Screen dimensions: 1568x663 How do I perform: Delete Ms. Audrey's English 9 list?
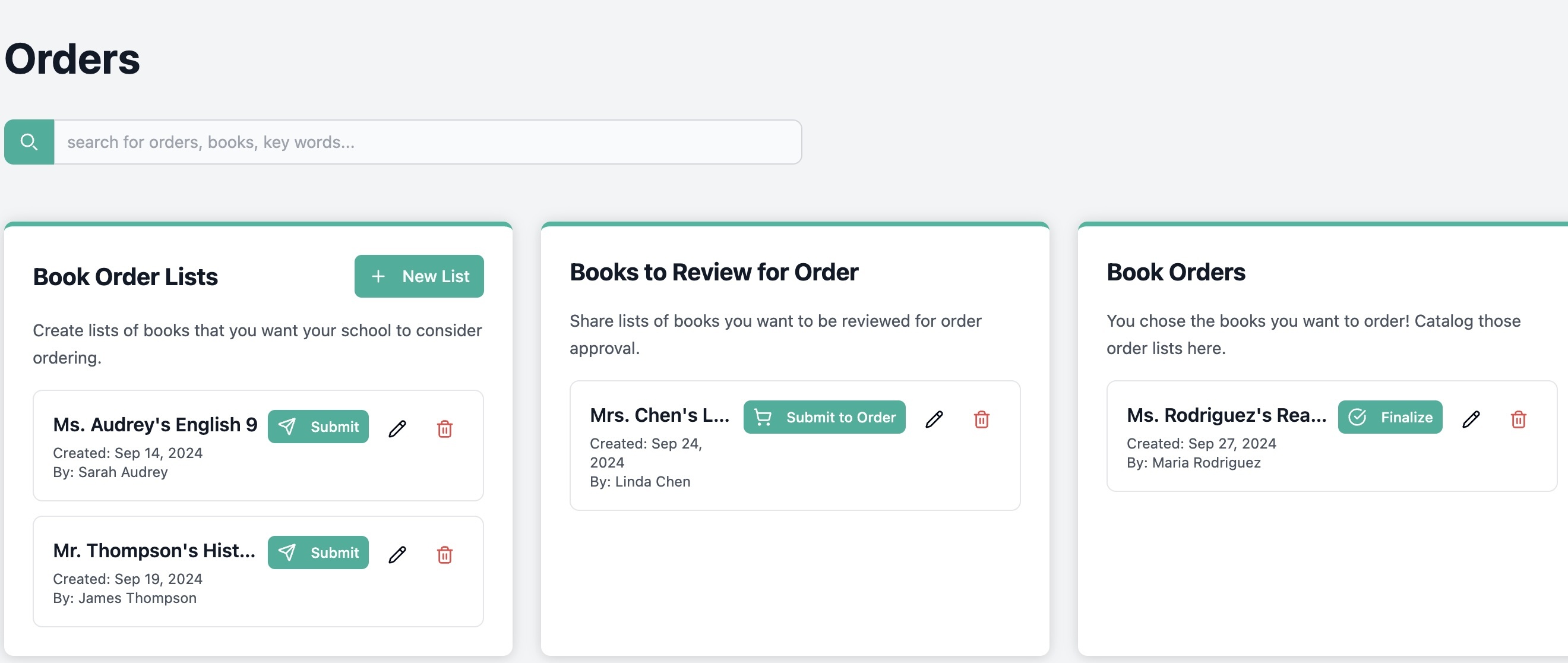(444, 428)
